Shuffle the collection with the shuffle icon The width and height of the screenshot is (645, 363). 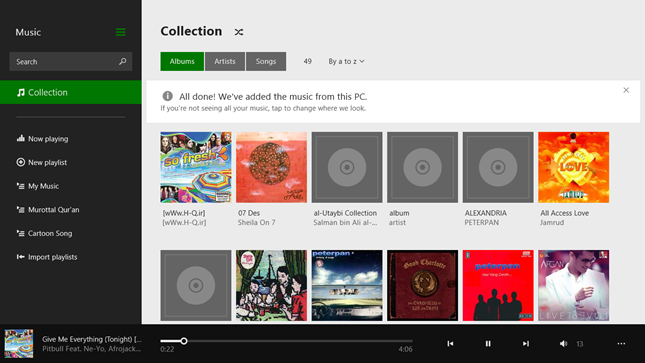coord(239,32)
